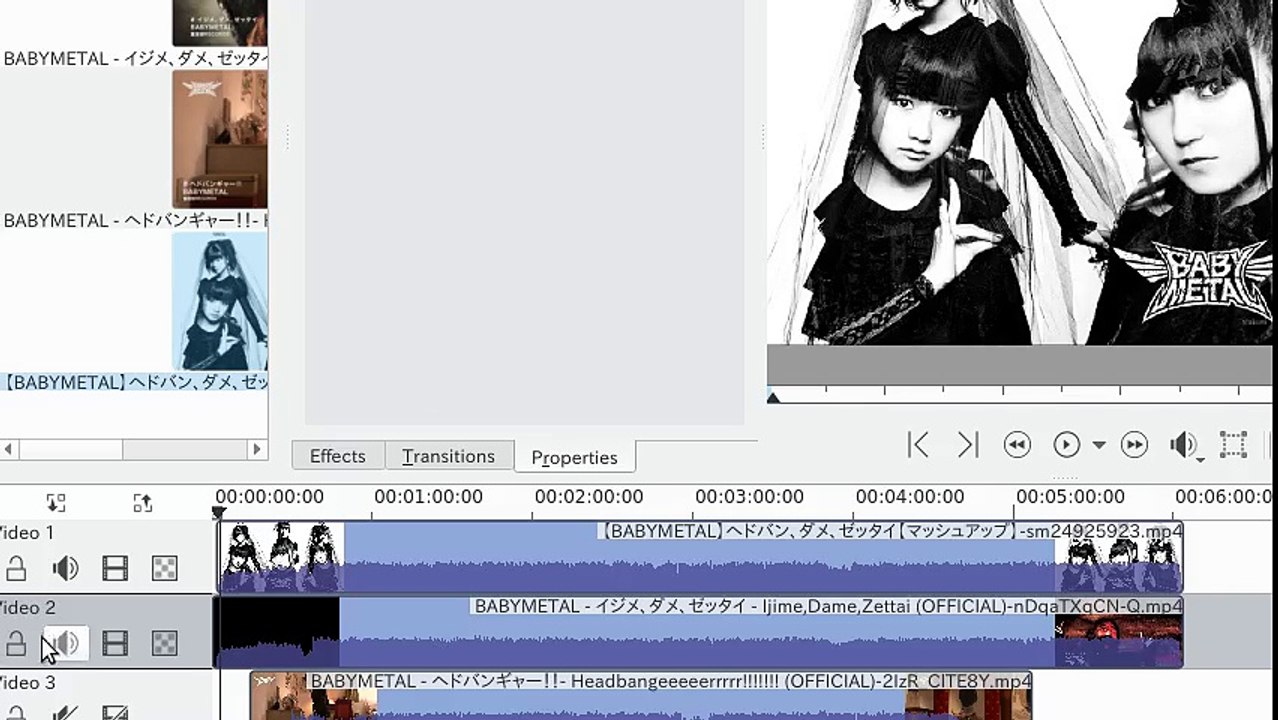
Task: Click the rewind button in monitor
Action: tap(1017, 445)
